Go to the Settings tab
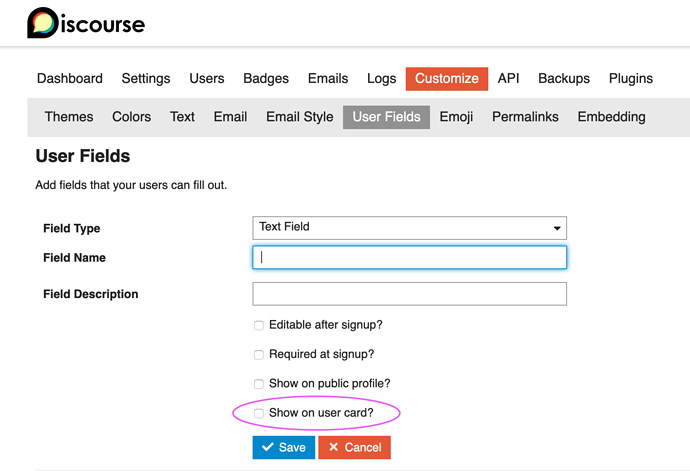 coord(146,78)
